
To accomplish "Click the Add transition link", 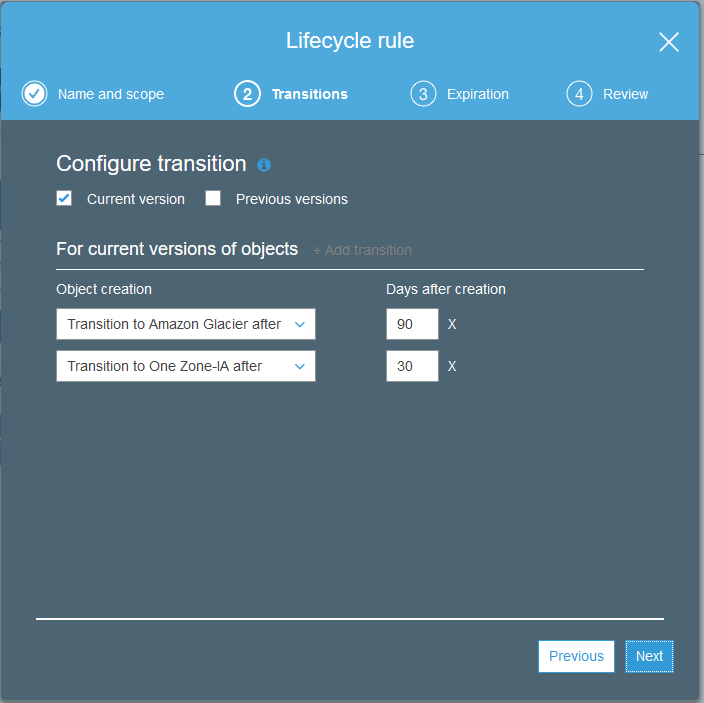I will click(x=362, y=250).
